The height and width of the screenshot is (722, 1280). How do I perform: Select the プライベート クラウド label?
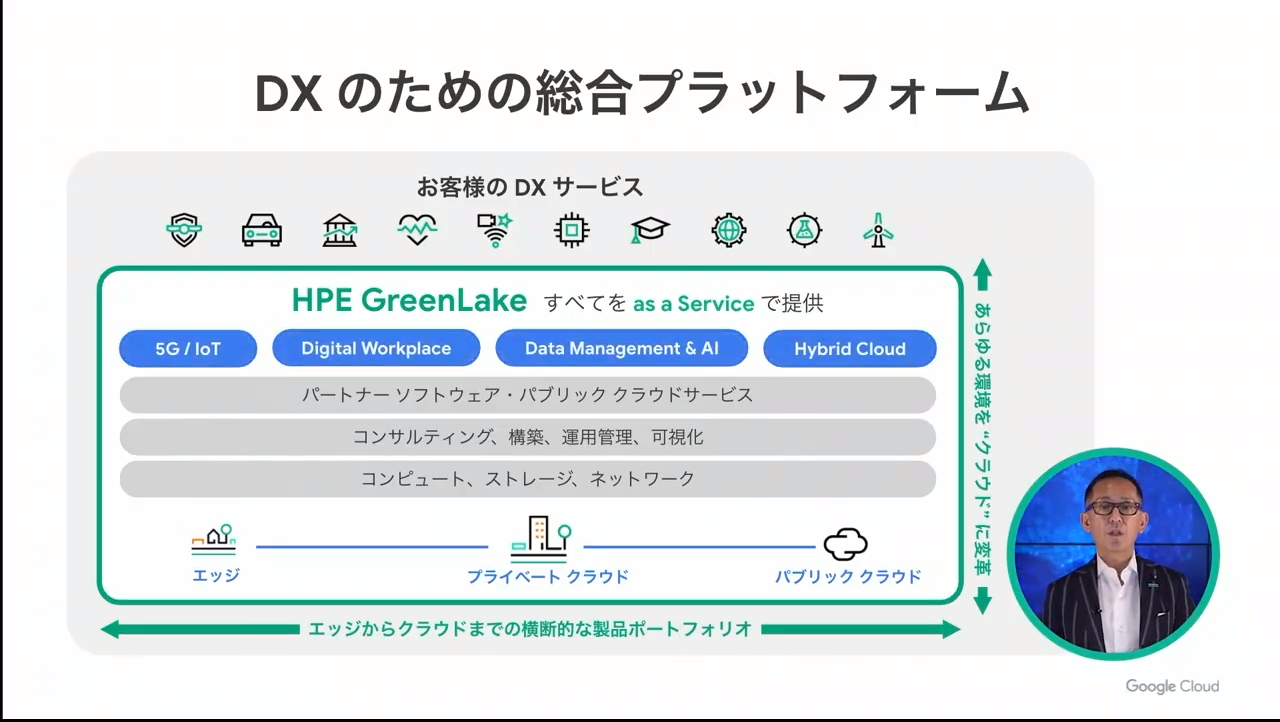(x=548, y=576)
